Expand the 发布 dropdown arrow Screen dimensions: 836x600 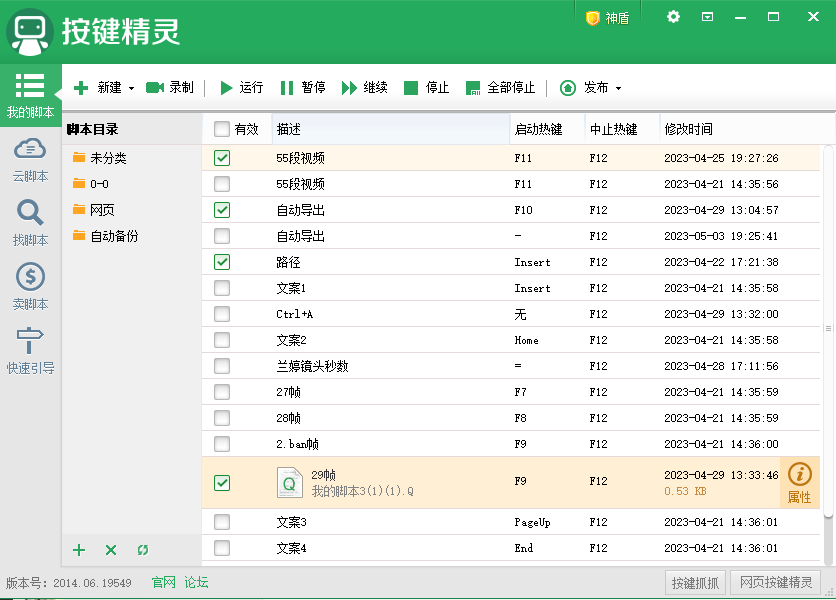(618, 88)
